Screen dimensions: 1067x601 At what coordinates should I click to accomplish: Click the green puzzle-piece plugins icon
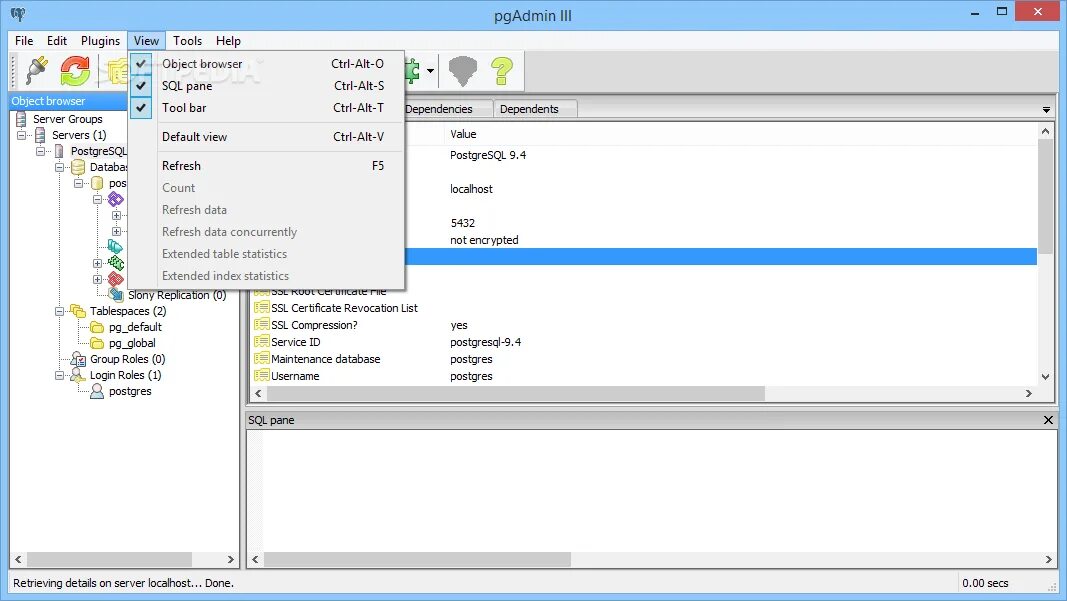point(412,70)
